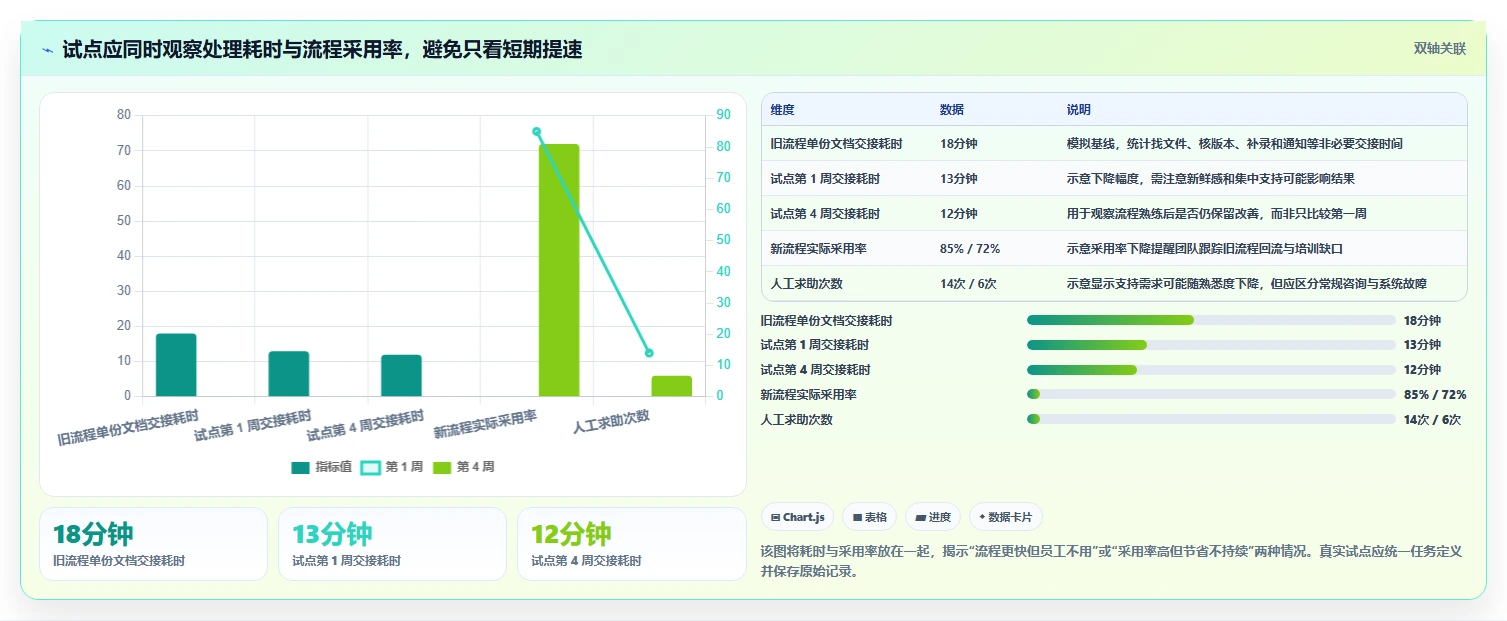This screenshot has height=621, width=1507.
Task: Click table cell 人工求助次数
Action: point(806,284)
